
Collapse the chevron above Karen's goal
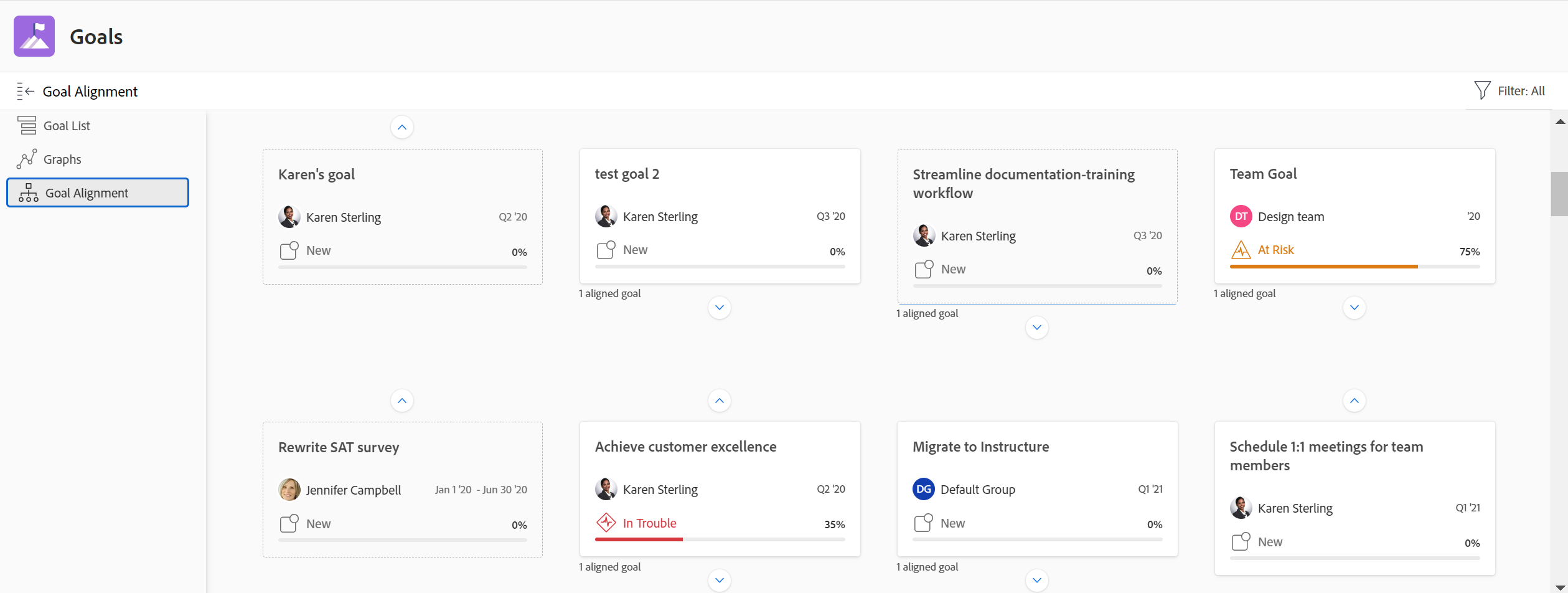[x=402, y=128]
